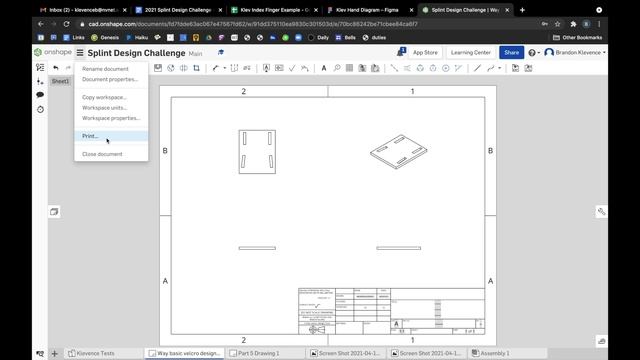Click the panel icon on left canvas edge
This screenshot has height=360, width=640.
[54, 211]
